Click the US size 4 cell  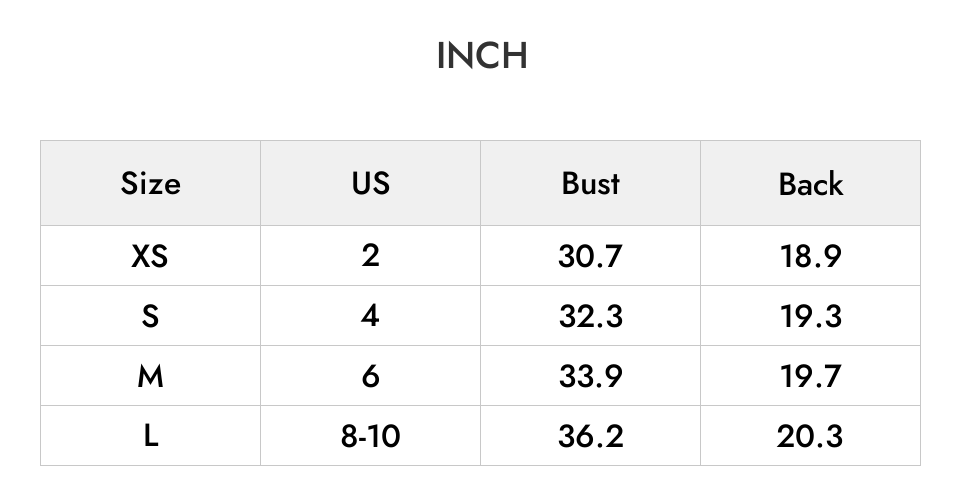370,316
